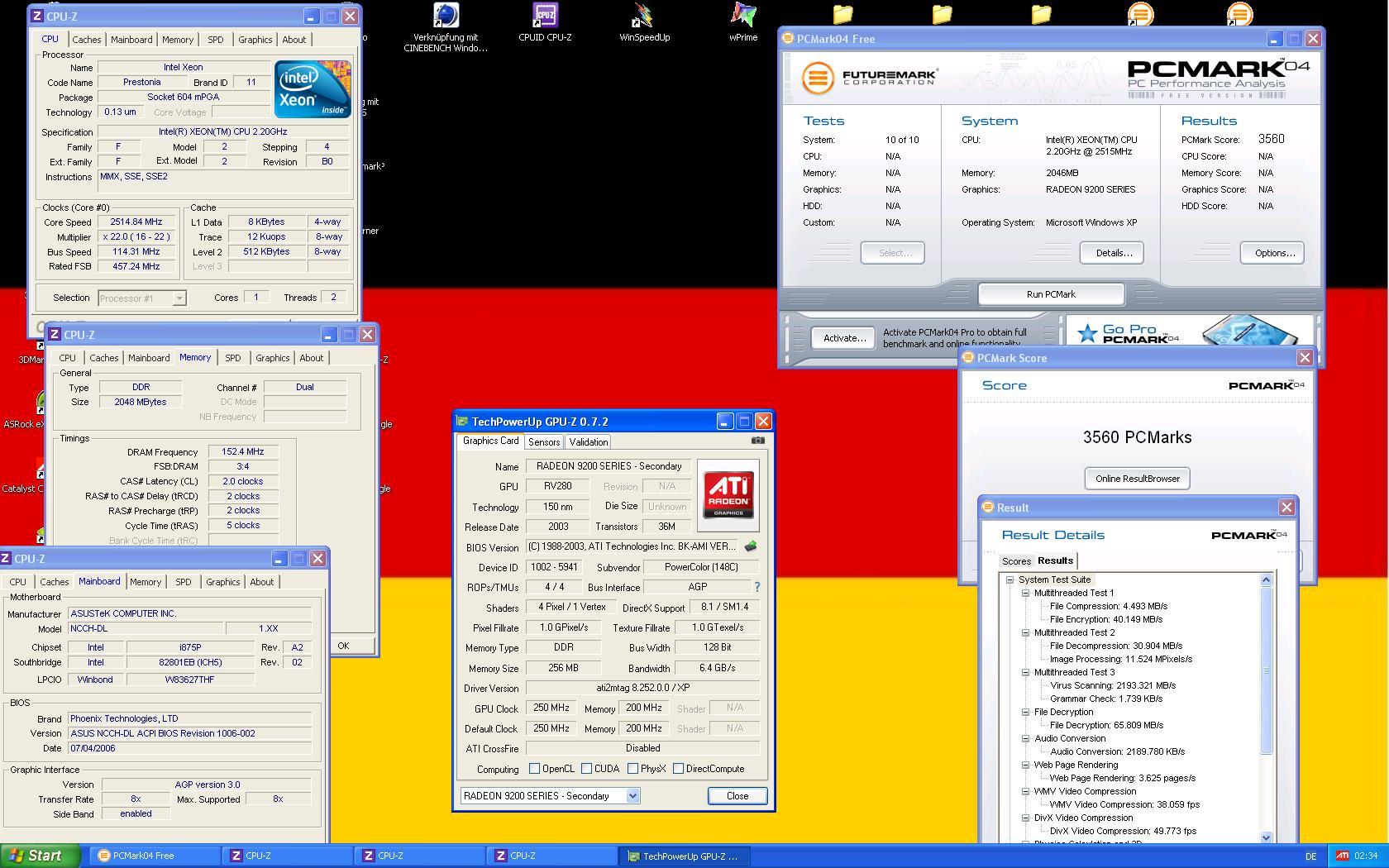Screen dimensions: 1389x868
Task: Click the GPU-Z BIOS save chip icon
Action: tap(751, 546)
